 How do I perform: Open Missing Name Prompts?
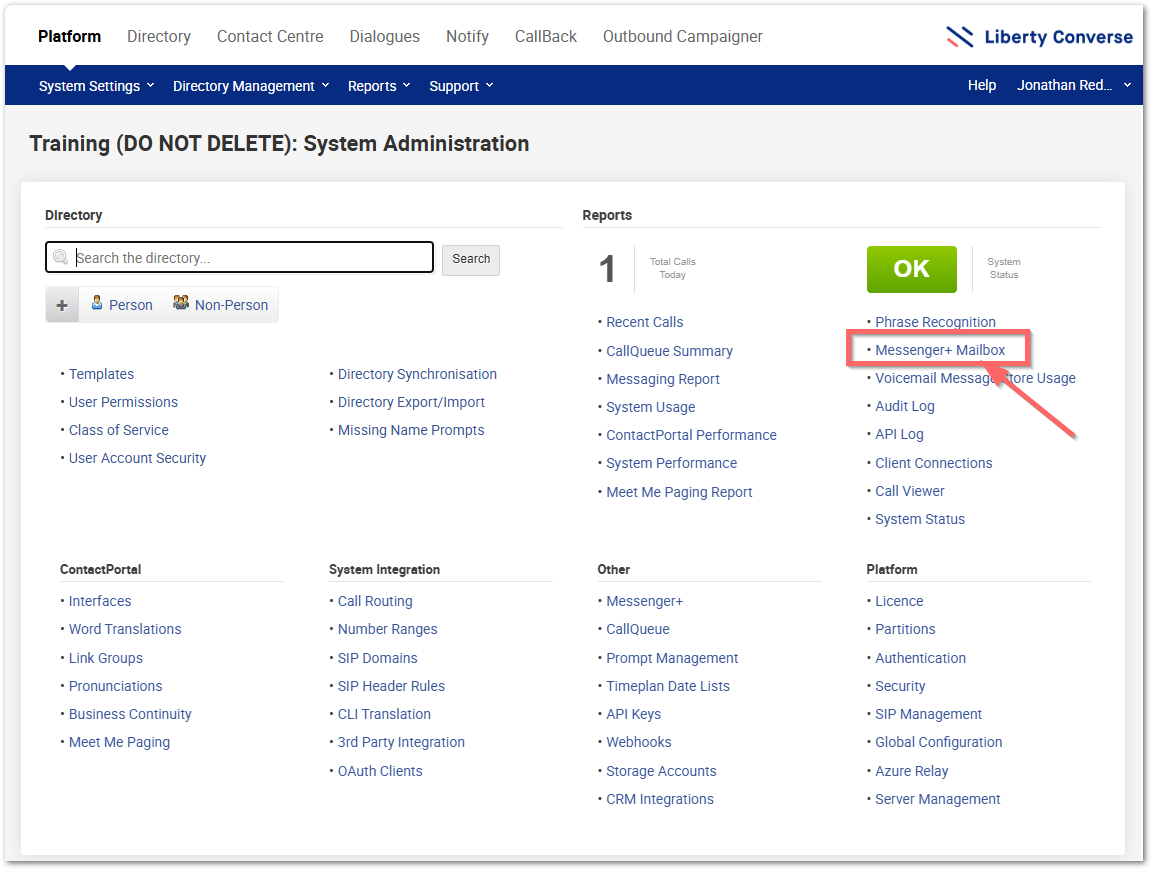411,430
